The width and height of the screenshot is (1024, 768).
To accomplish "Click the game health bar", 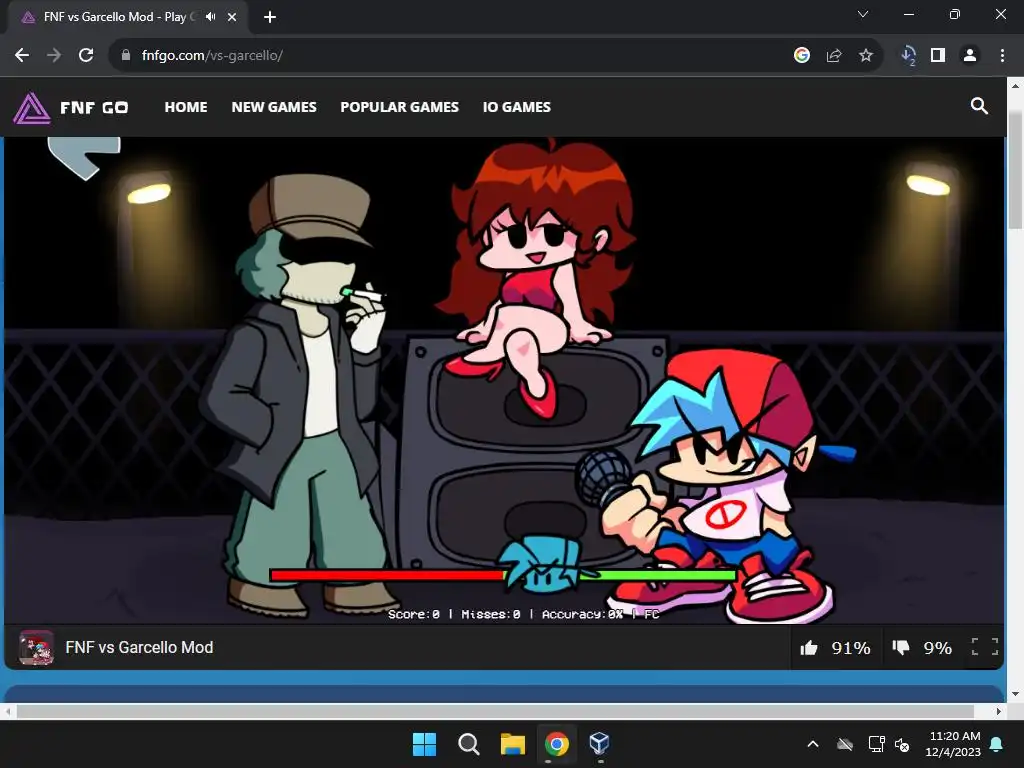I will coord(503,575).
